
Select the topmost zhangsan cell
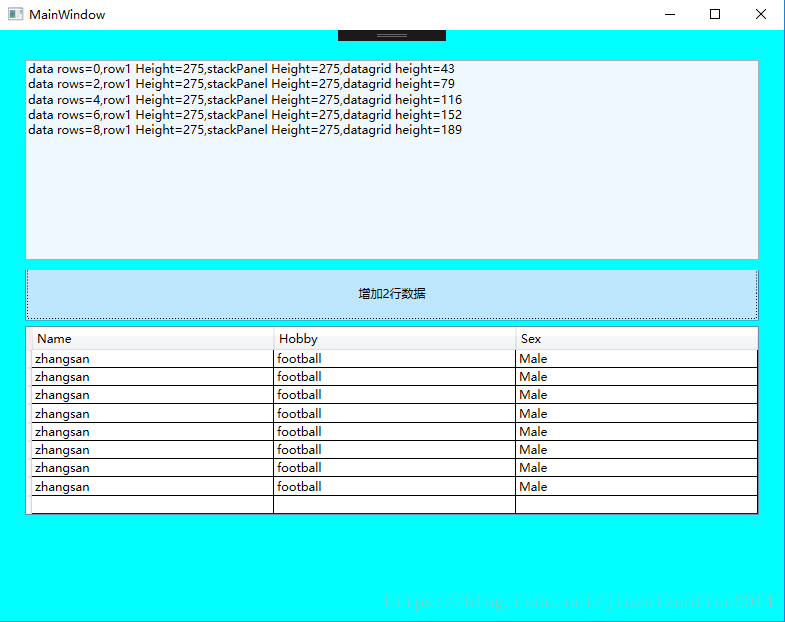pyautogui.click(x=153, y=359)
